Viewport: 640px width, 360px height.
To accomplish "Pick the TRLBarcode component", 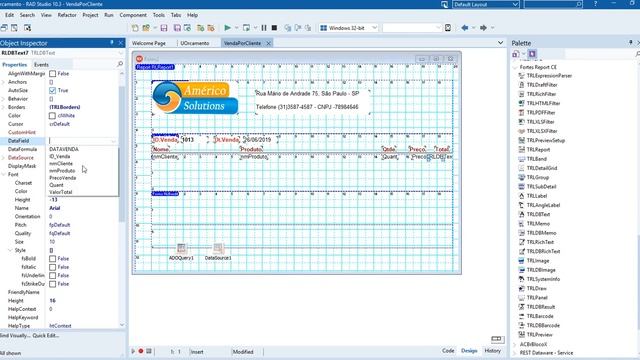I will pyautogui.click(x=540, y=316).
